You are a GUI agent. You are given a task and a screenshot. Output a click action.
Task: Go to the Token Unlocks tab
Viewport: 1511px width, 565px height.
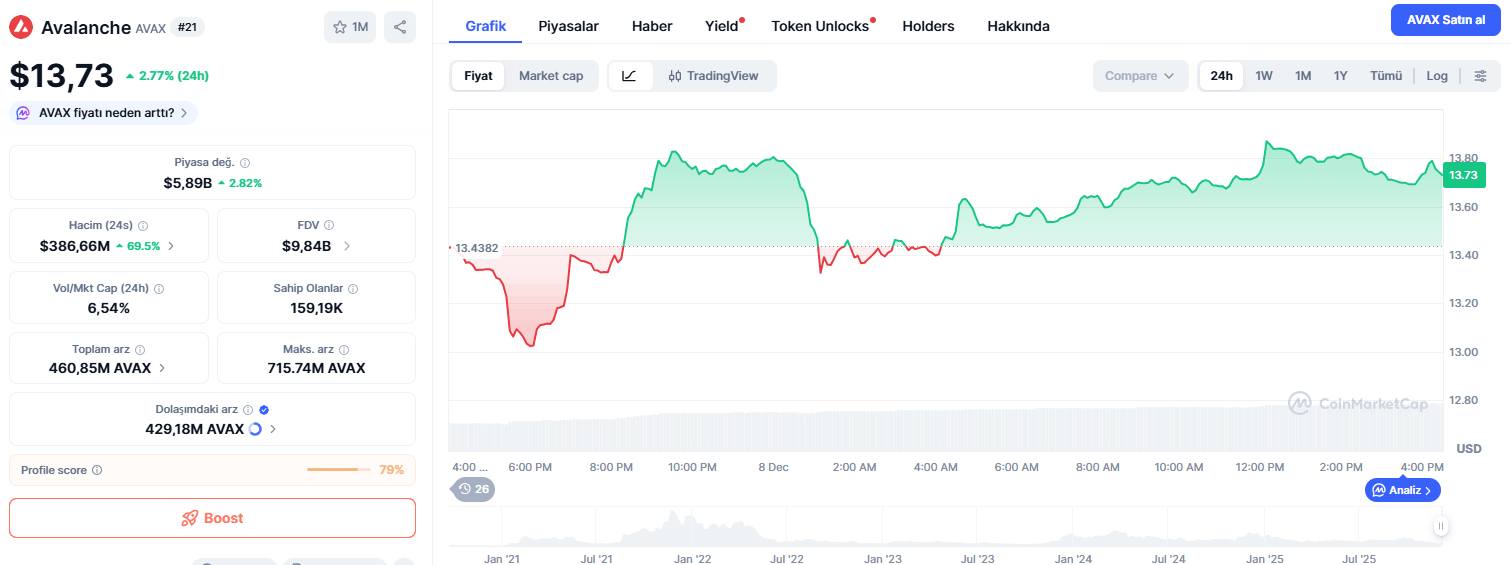pos(820,26)
